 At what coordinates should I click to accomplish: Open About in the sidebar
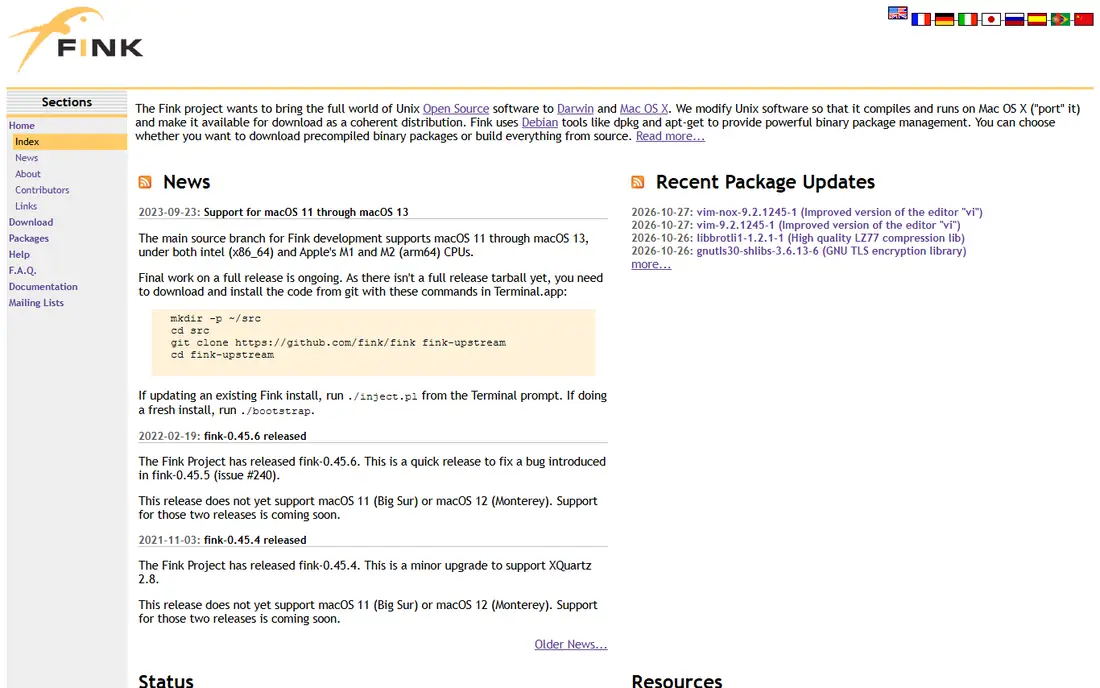pyautogui.click(x=28, y=174)
